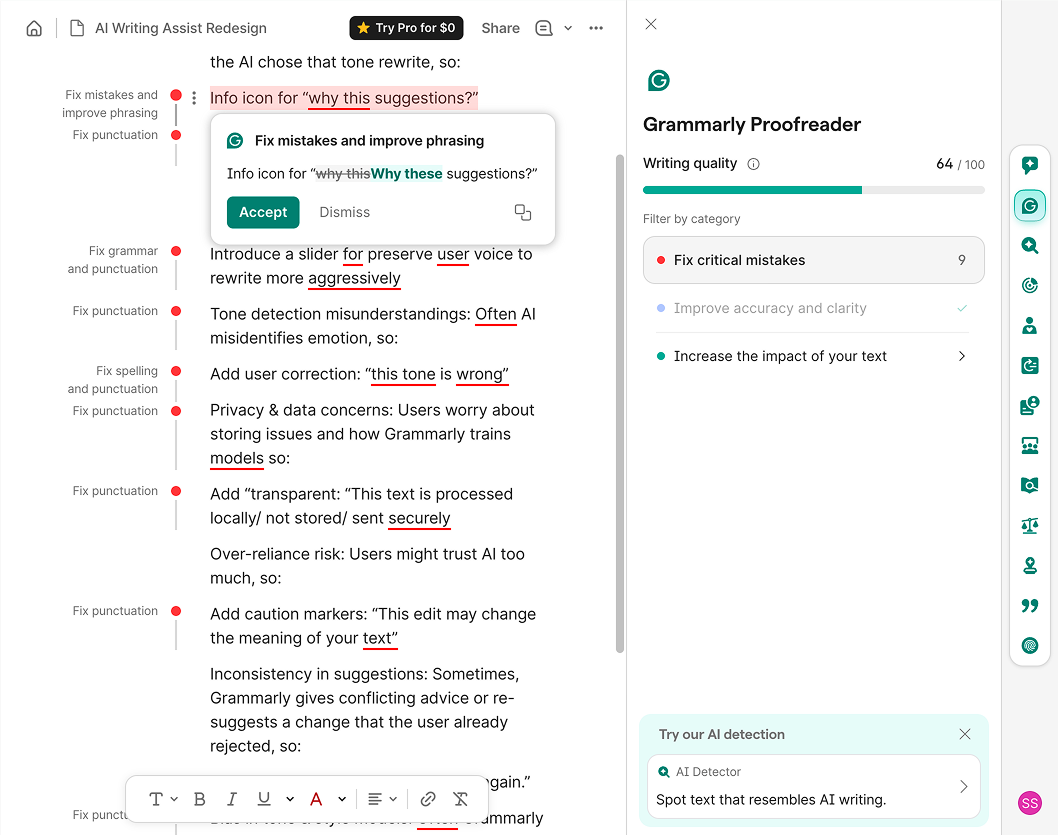The image size is (1058, 835).
Task: Select Improve accuracy and clarity category
Action: click(x=813, y=308)
